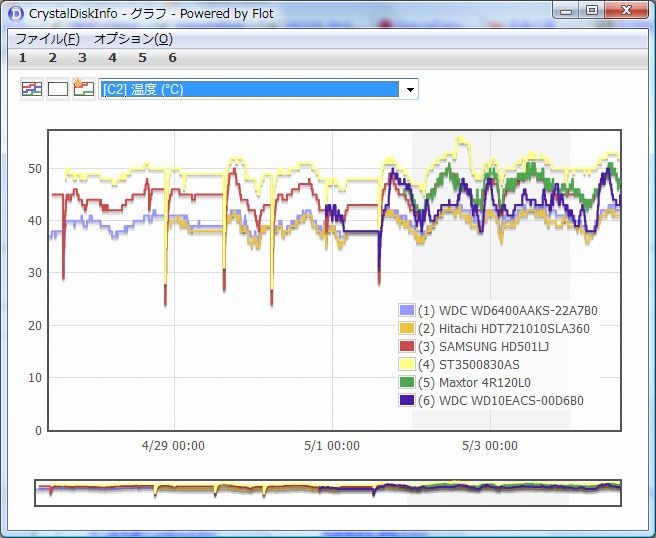Click the Hitachi HDT721010SLA360 legend swatch
Screen dimensions: 656x538
(407, 328)
